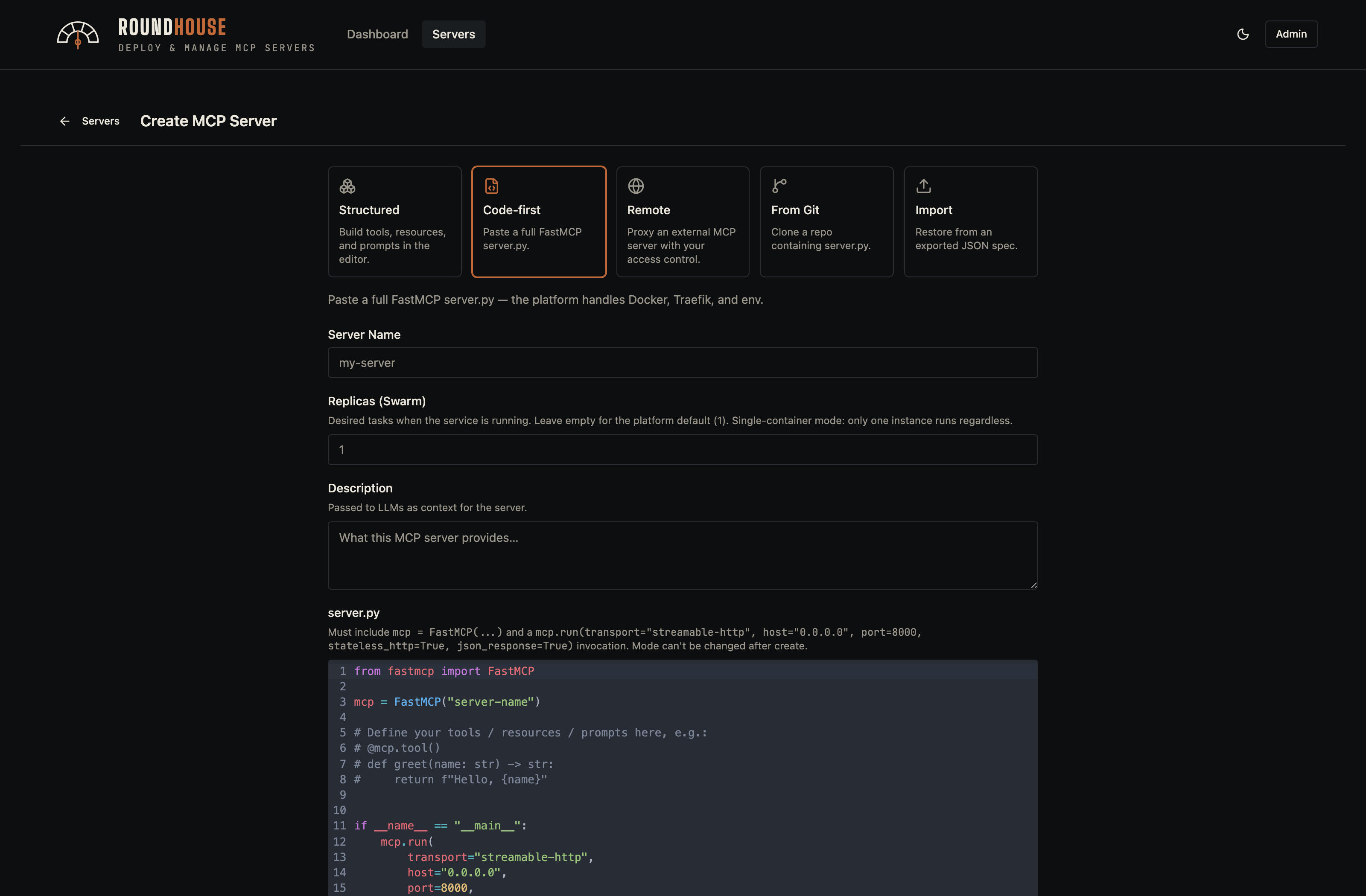The height and width of the screenshot is (896, 1366).
Task: Click comment '# def greet(name: str) -> str:'
Action: pos(453,764)
